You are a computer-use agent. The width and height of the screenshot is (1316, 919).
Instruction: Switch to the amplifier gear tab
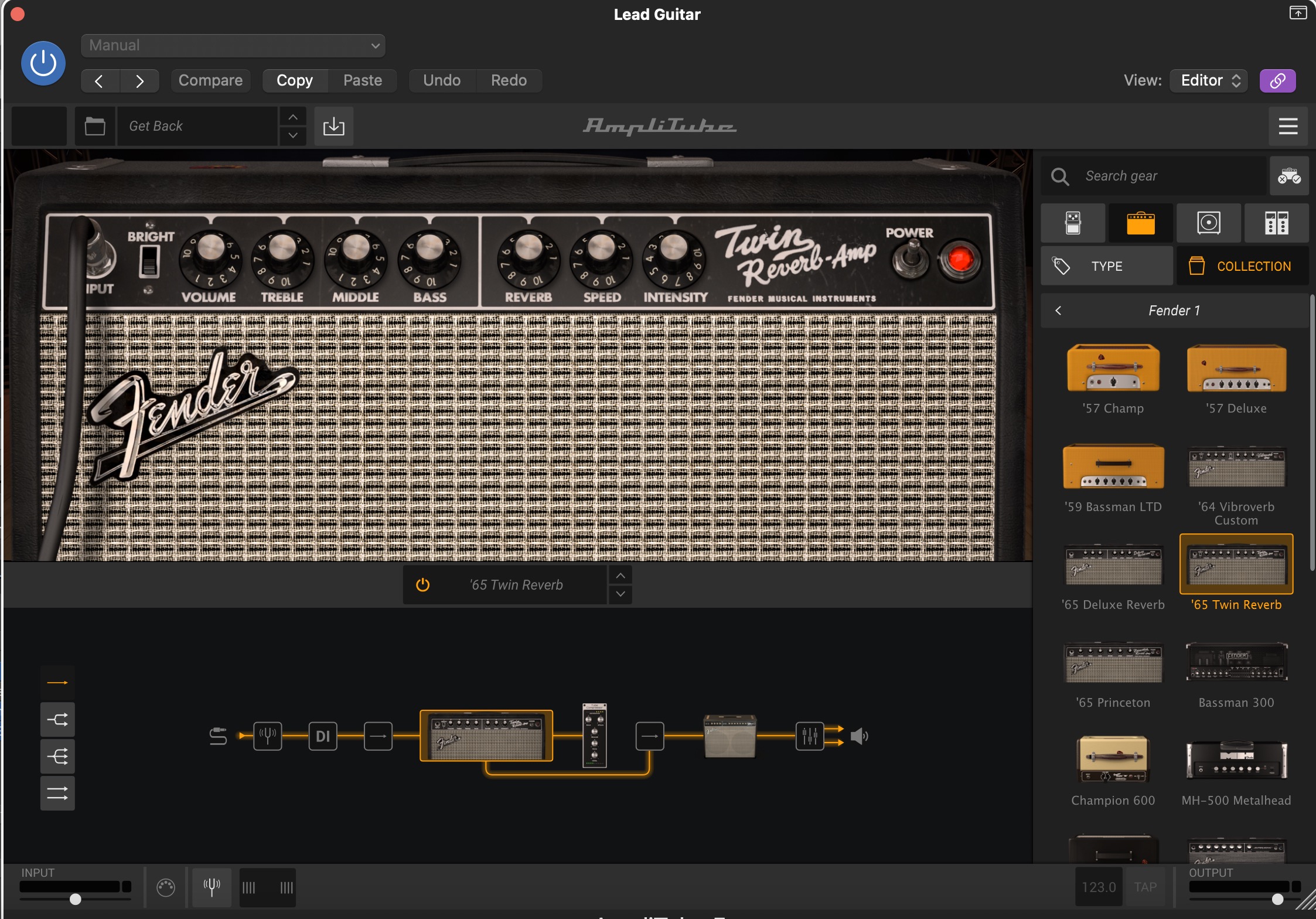1141,223
